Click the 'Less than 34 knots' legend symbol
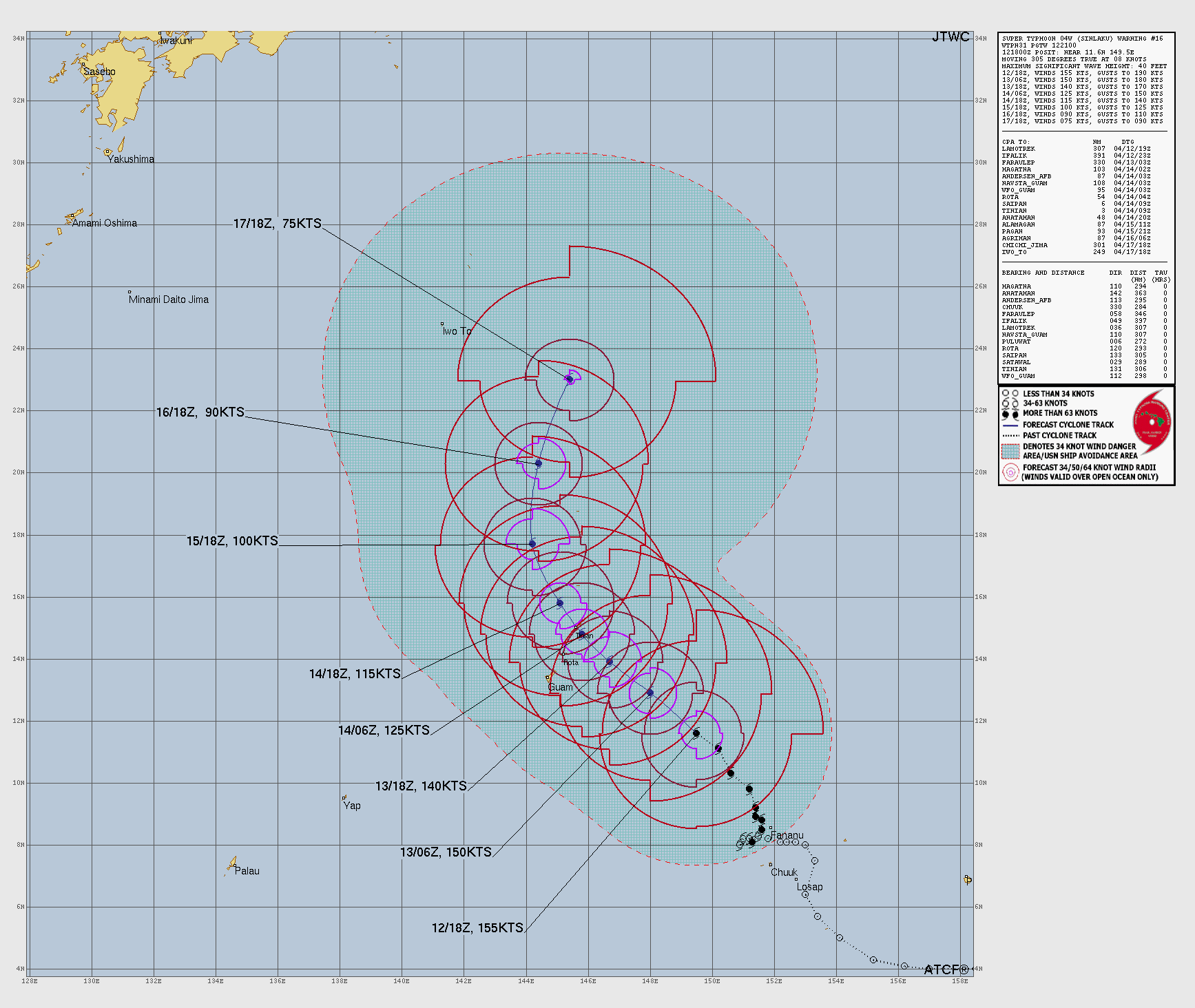 coord(1010,394)
